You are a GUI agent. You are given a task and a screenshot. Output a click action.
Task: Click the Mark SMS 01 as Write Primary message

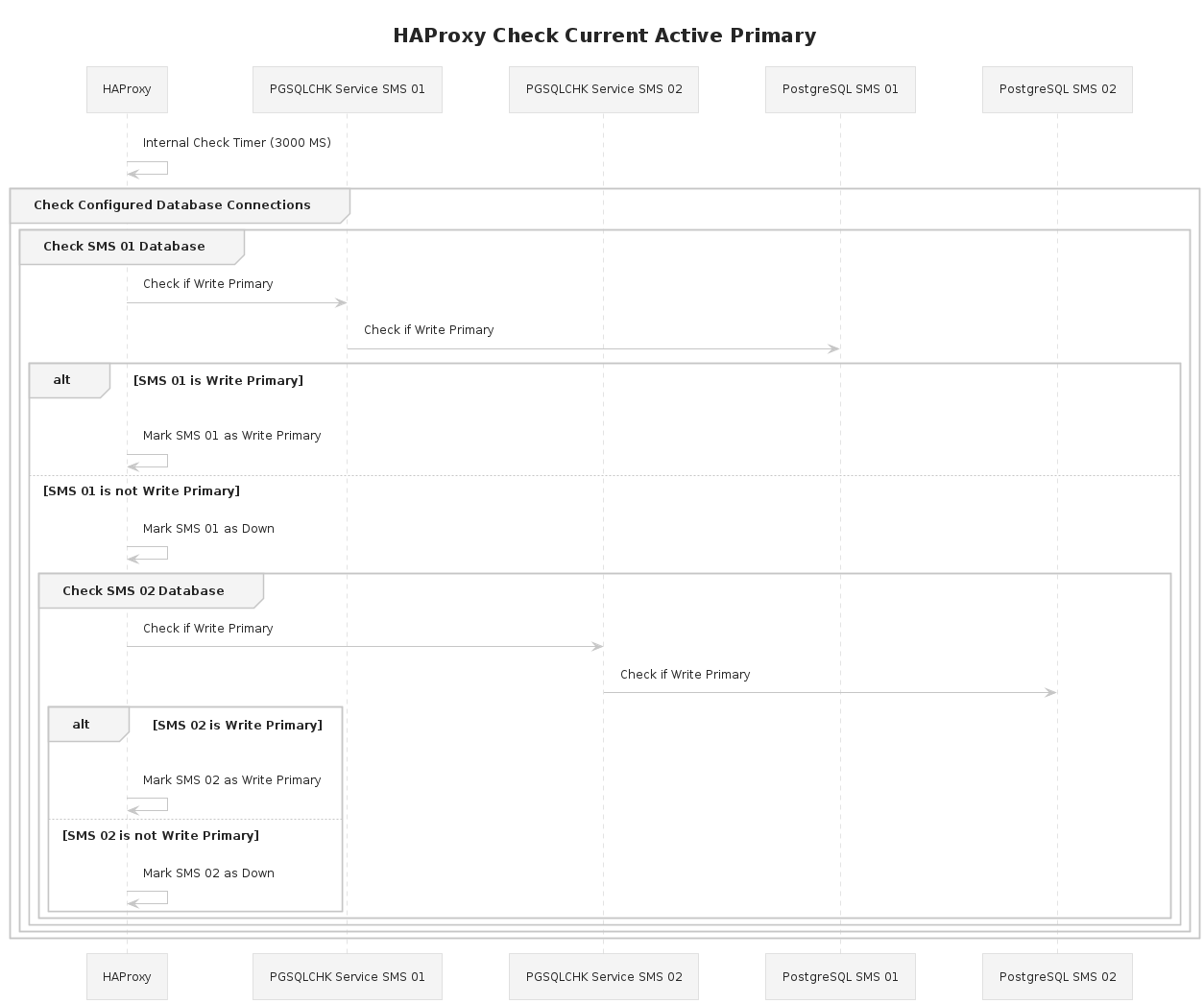point(231,436)
